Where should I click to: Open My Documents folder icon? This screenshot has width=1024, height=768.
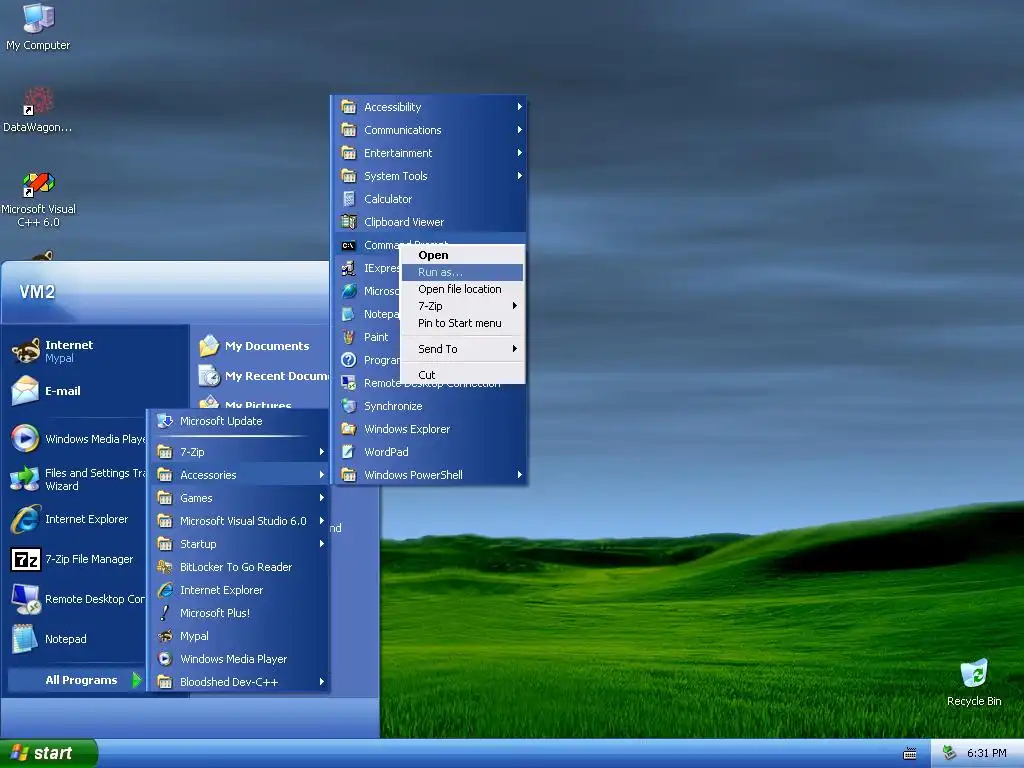[209, 345]
